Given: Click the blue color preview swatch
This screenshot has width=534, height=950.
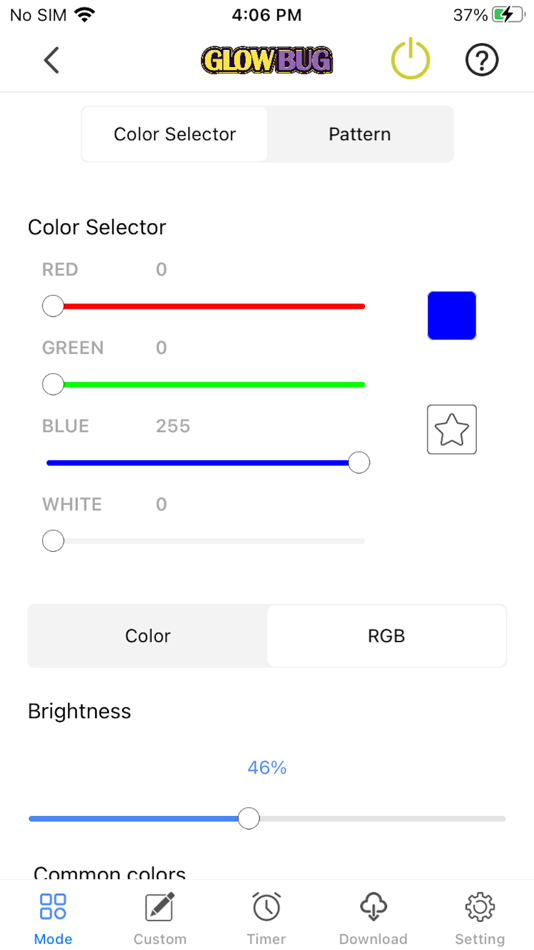Looking at the screenshot, I should (x=452, y=315).
